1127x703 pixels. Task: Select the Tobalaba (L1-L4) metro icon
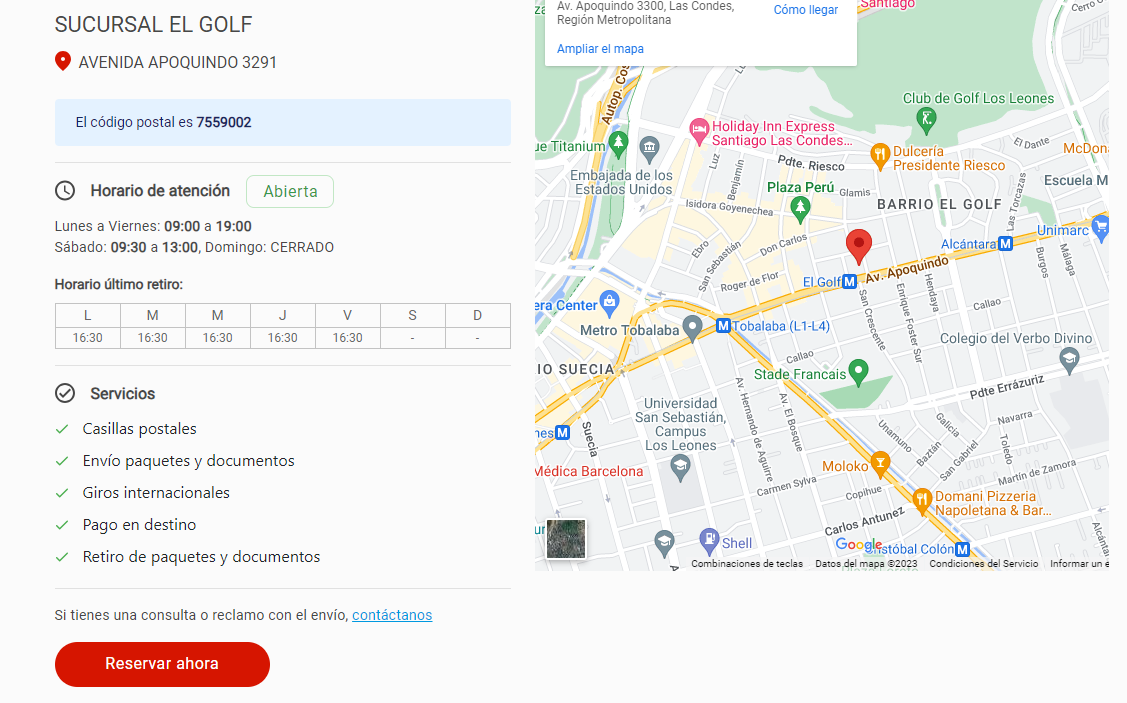(x=723, y=326)
